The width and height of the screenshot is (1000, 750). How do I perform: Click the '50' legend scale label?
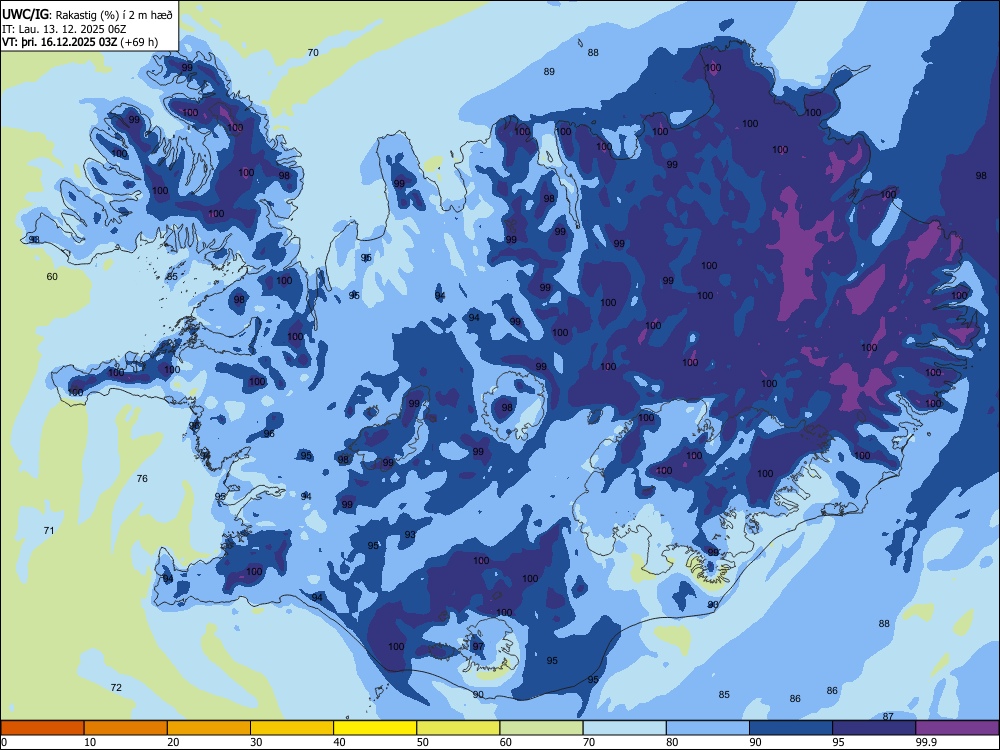coord(422,742)
